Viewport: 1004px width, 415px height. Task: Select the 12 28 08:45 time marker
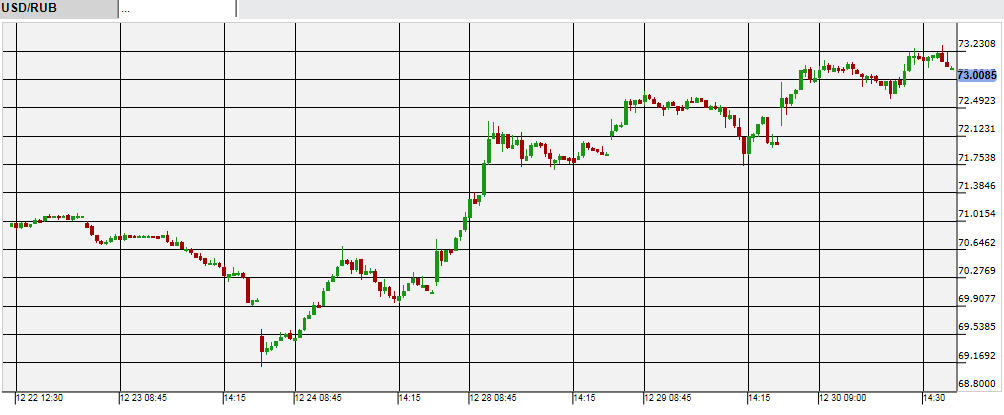coord(494,398)
